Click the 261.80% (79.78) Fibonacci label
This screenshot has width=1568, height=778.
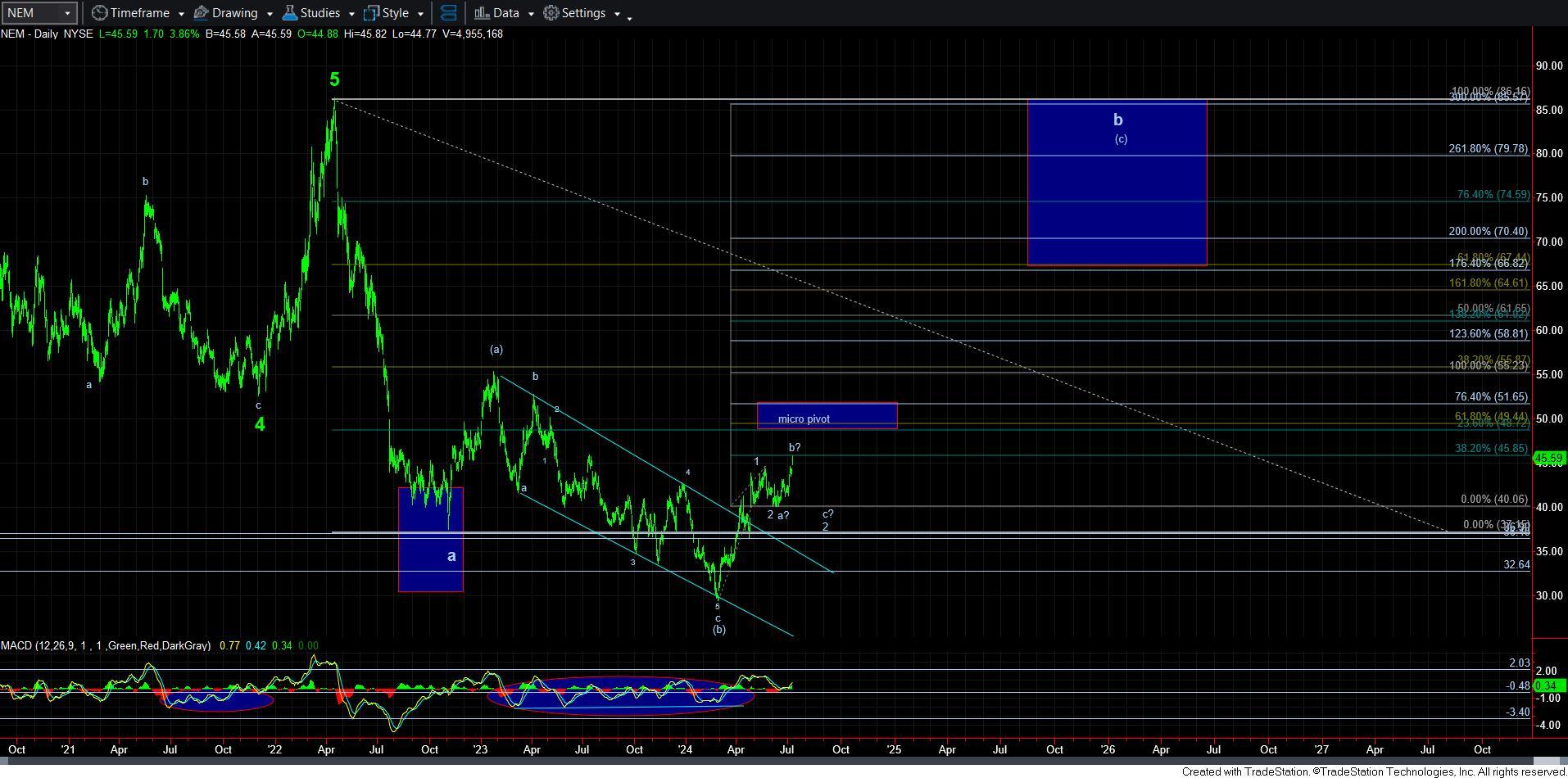pos(1488,149)
